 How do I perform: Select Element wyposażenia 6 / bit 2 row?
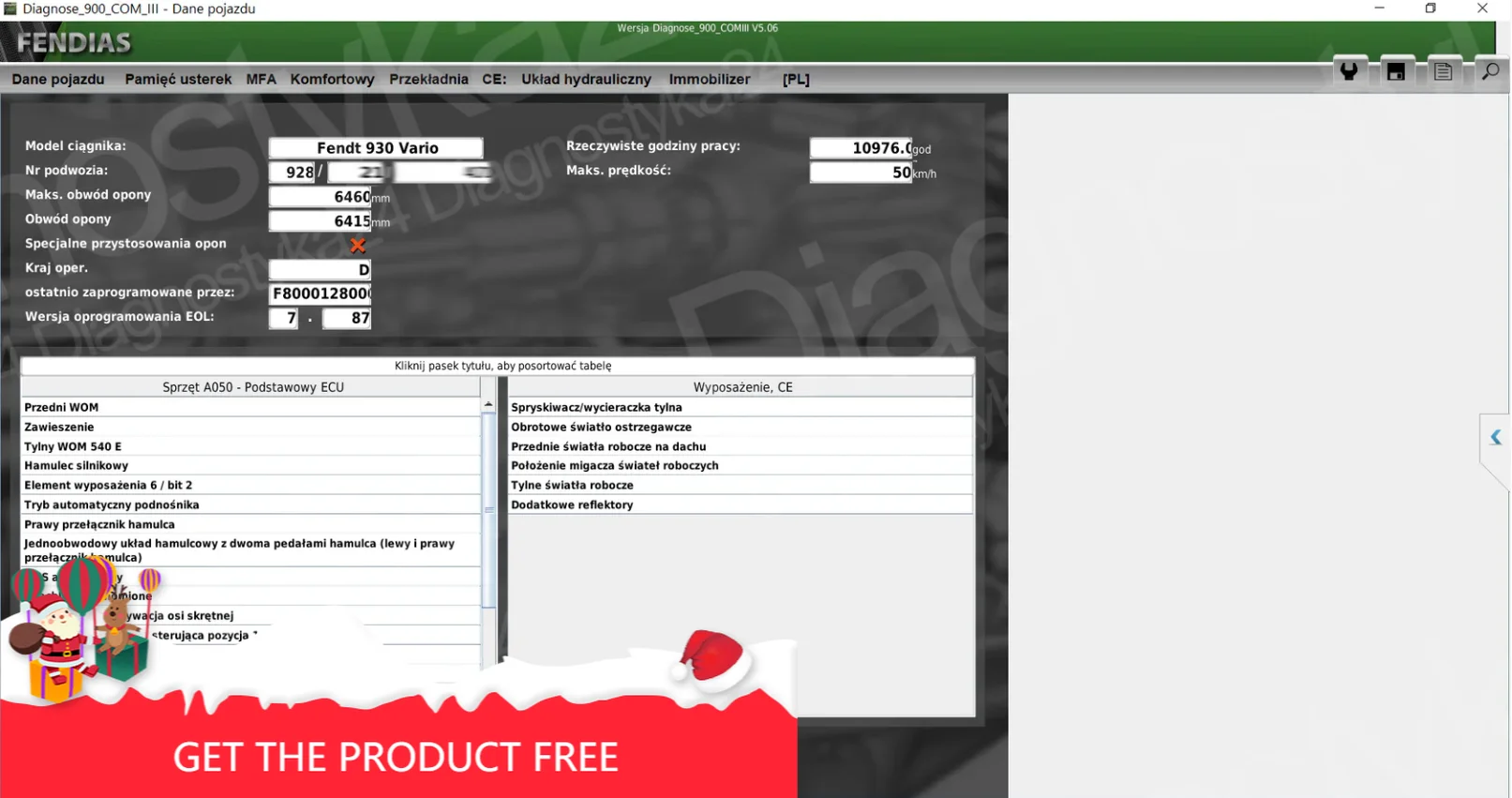coord(251,485)
